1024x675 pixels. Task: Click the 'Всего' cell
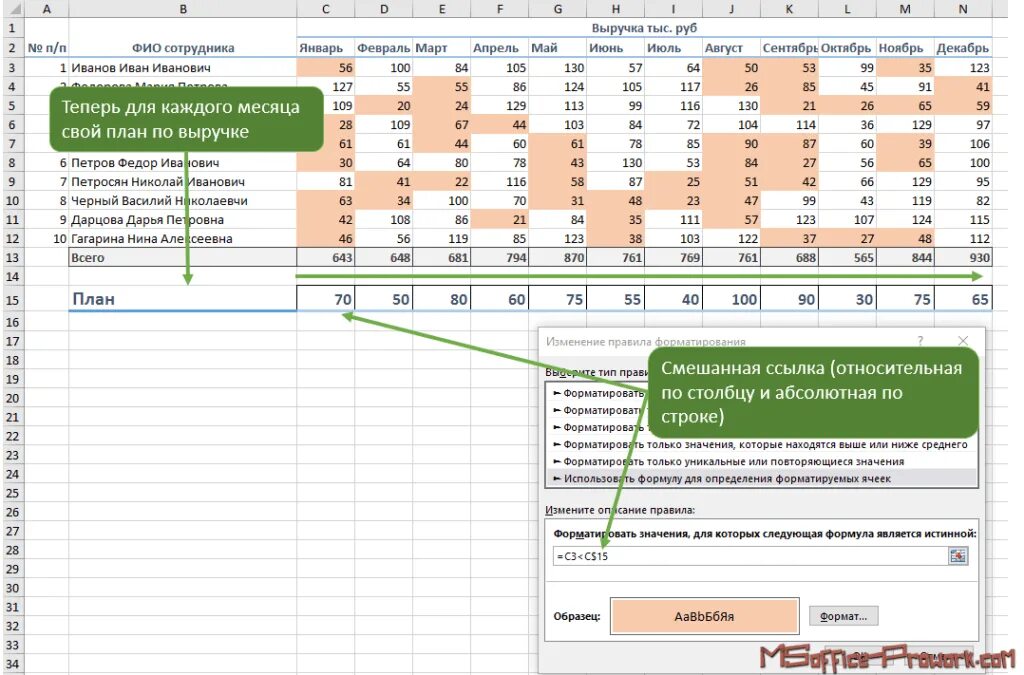coord(183,257)
